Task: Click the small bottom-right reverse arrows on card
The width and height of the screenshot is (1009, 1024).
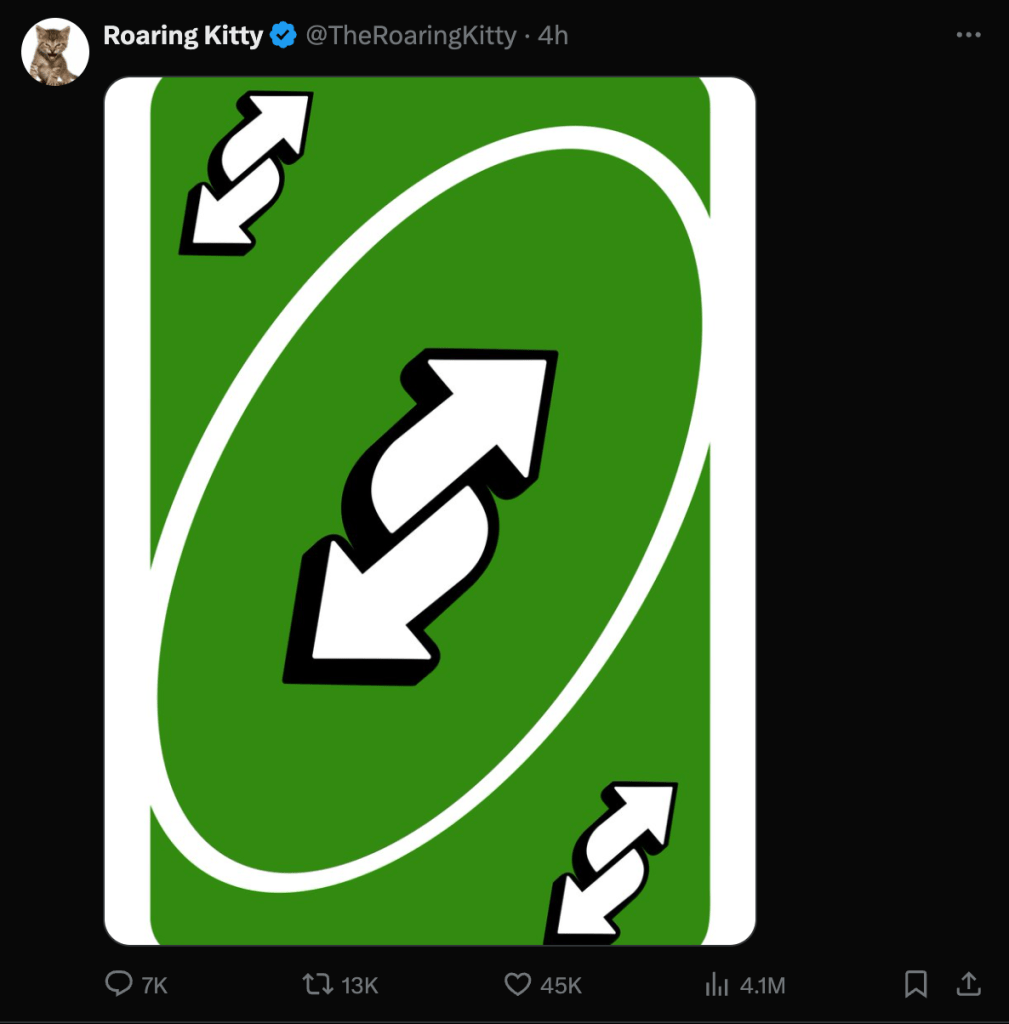Action: tap(612, 862)
